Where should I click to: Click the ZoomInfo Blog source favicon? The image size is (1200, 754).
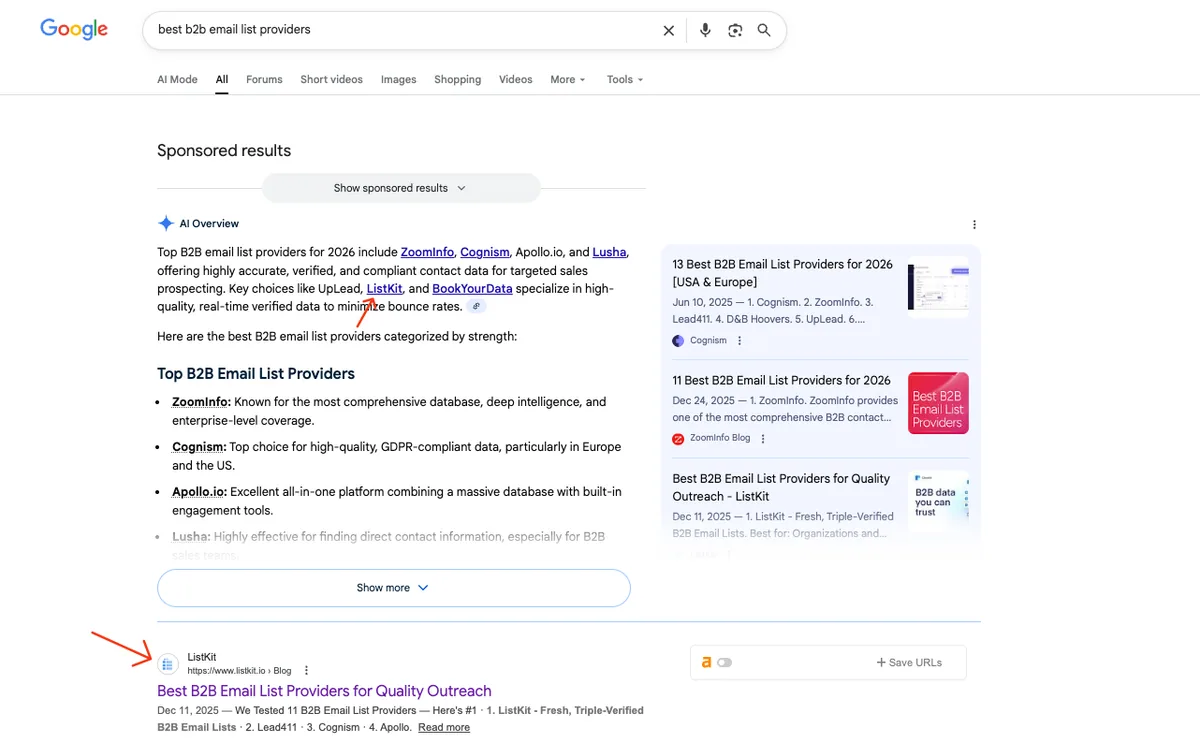pyautogui.click(x=678, y=439)
